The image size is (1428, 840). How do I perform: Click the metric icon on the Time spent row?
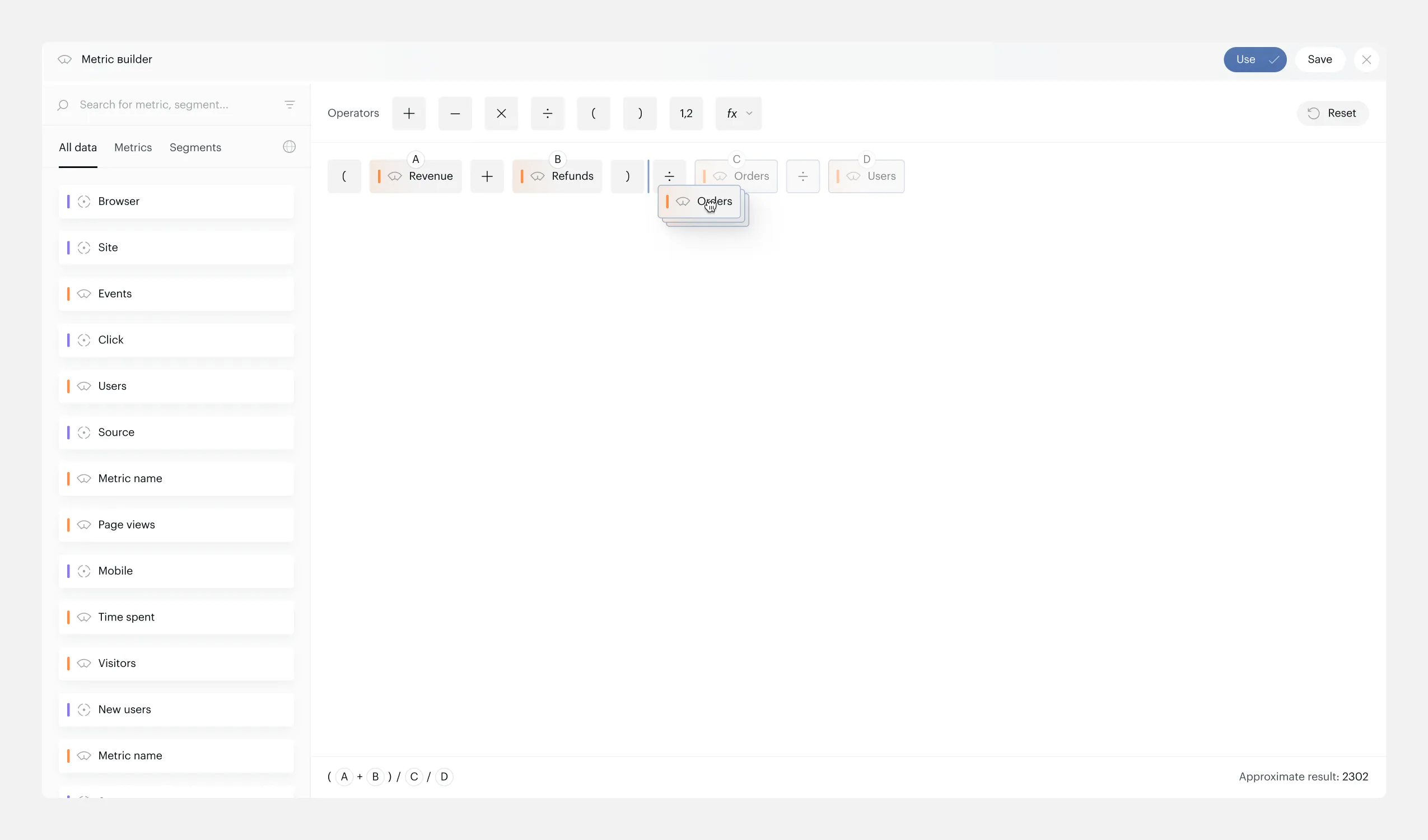(84, 617)
